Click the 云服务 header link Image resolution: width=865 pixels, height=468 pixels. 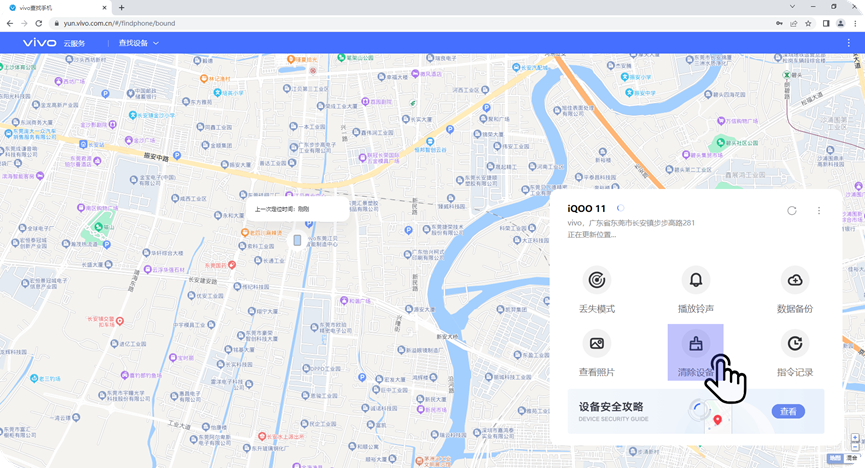tap(74, 43)
